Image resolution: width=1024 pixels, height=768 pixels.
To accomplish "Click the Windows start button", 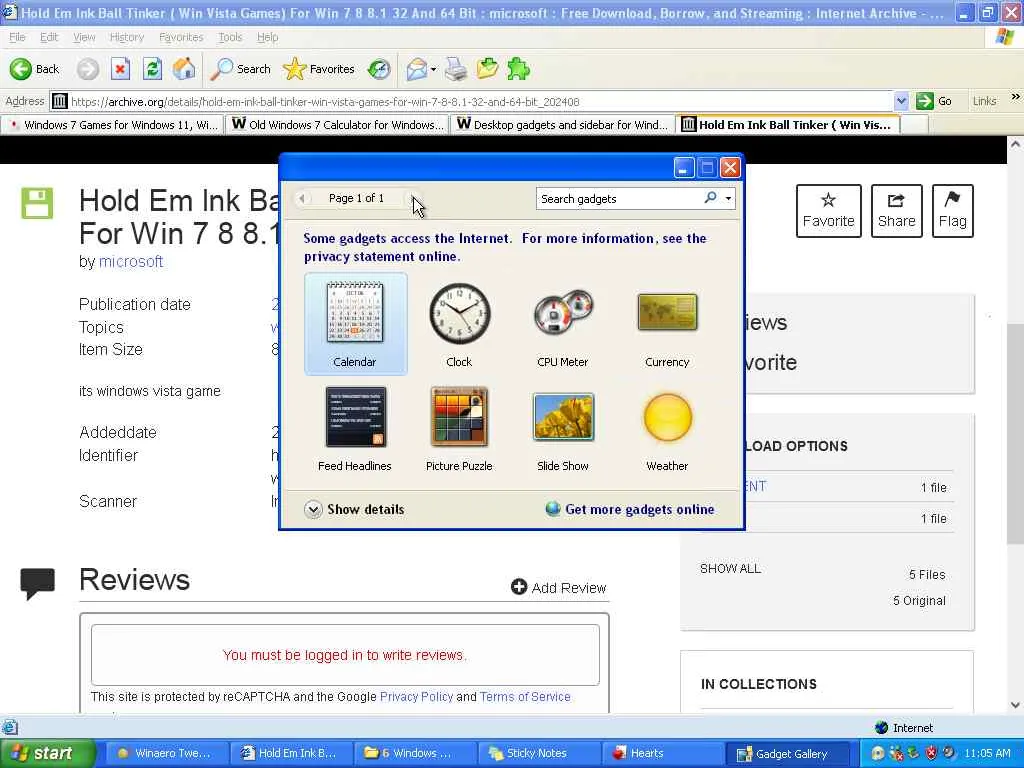I will pyautogui.click(x=47, y=753).
